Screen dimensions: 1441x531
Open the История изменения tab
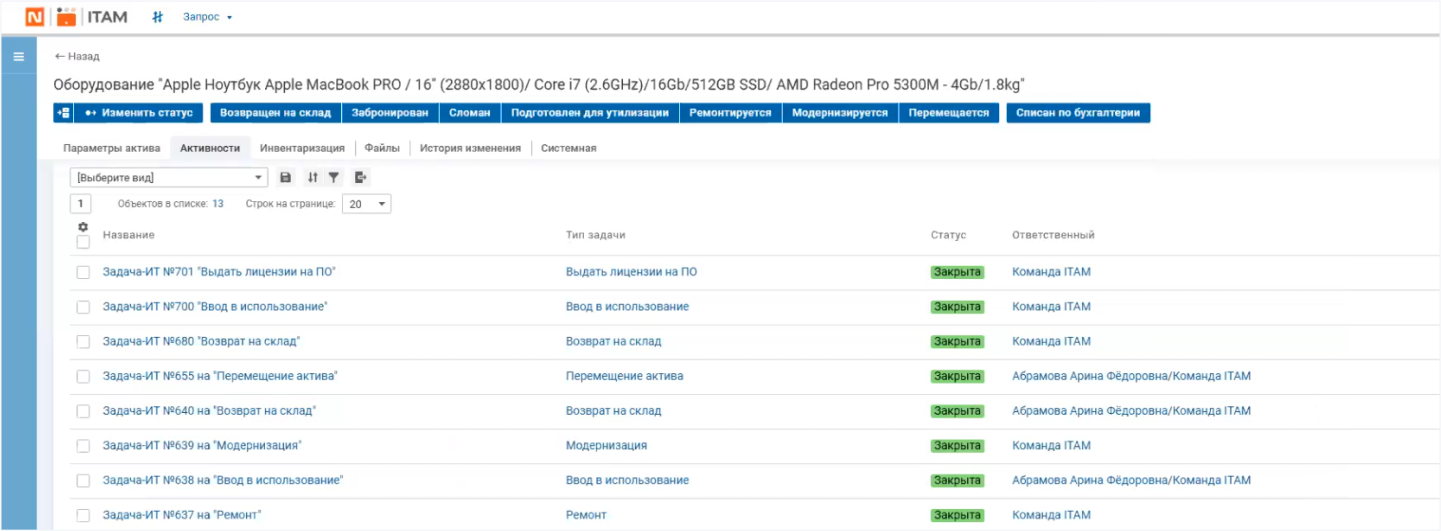[470, 148]
